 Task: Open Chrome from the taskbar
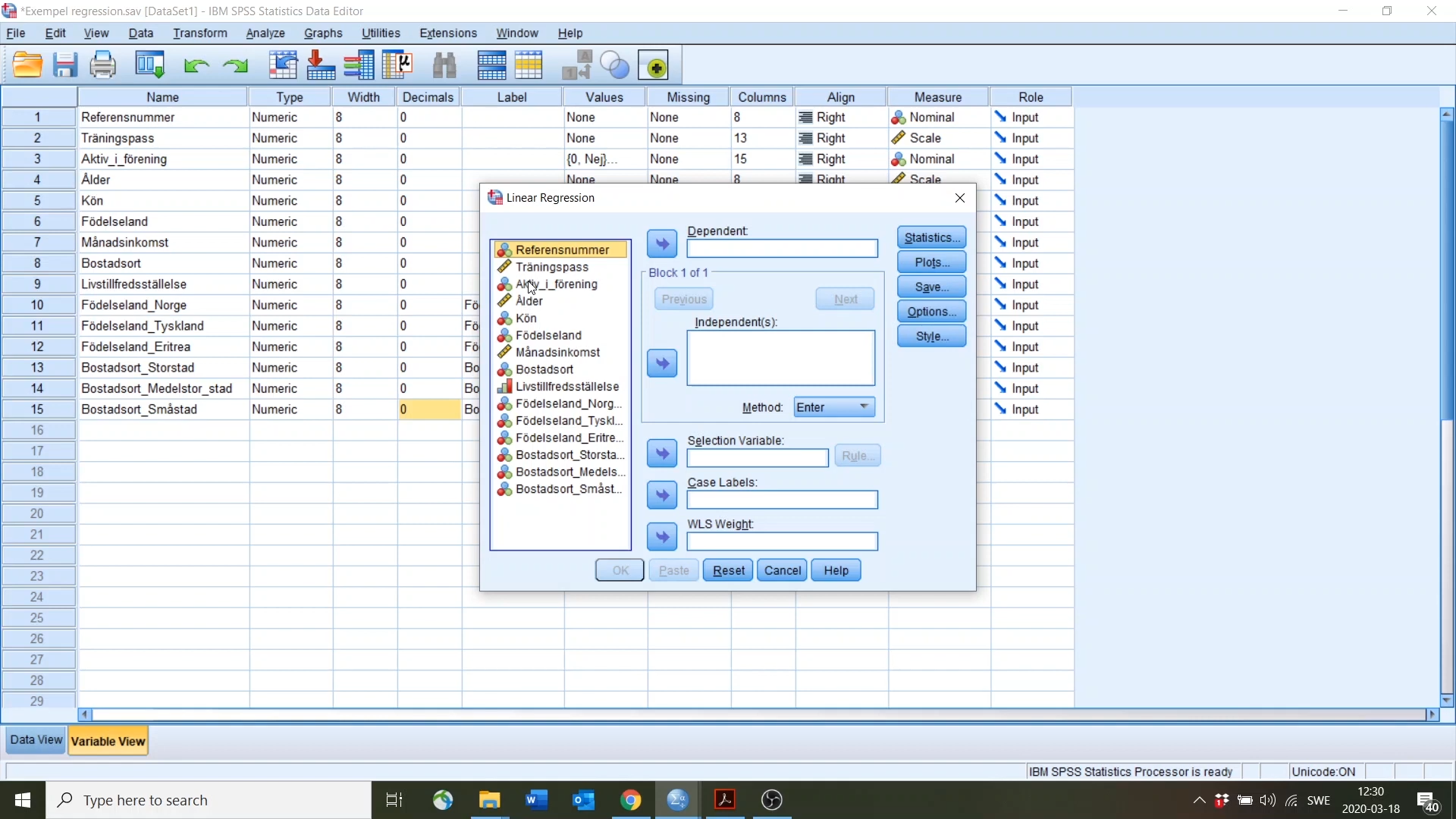point(630,800)
